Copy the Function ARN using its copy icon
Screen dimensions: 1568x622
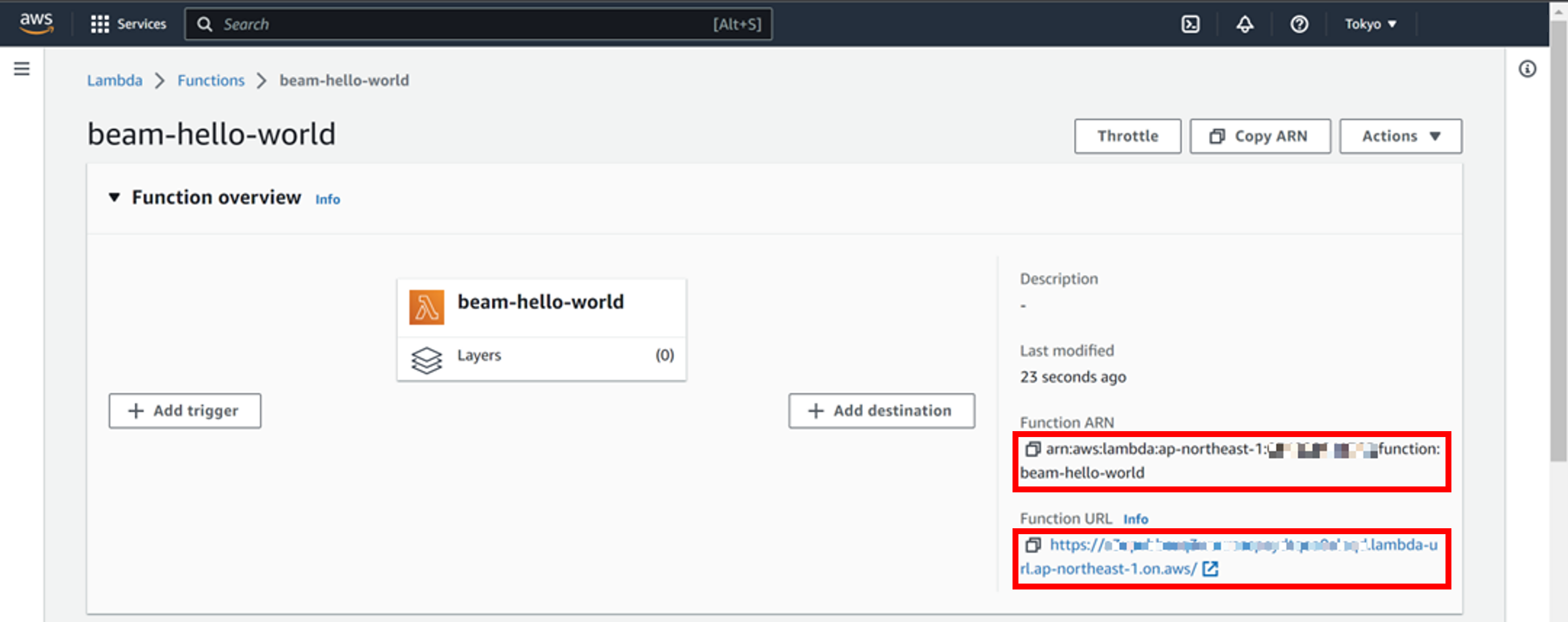pyautogui.click(x=1033, y=449)
